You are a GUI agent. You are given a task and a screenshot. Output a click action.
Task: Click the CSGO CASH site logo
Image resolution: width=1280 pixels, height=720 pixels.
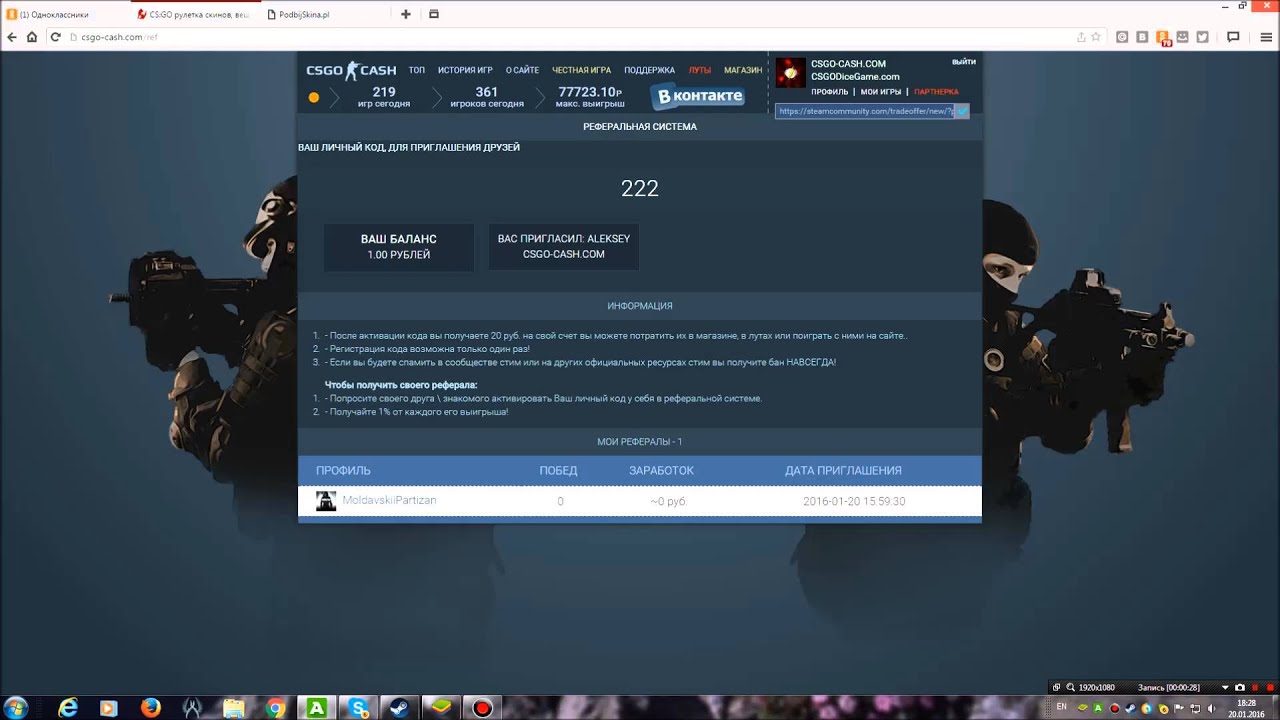tap(351, 70)
